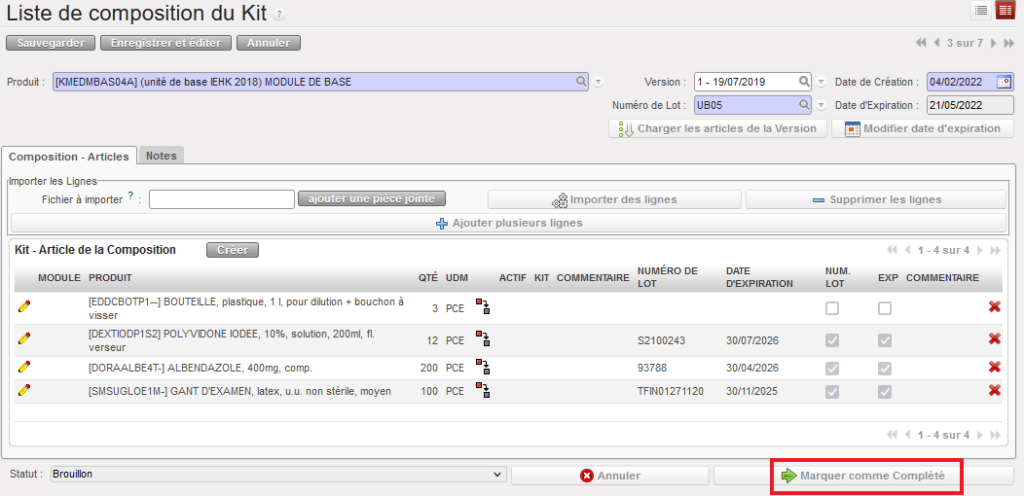
Task: Open calendar for Date de Création
Action: click(x=1004, y=82)
